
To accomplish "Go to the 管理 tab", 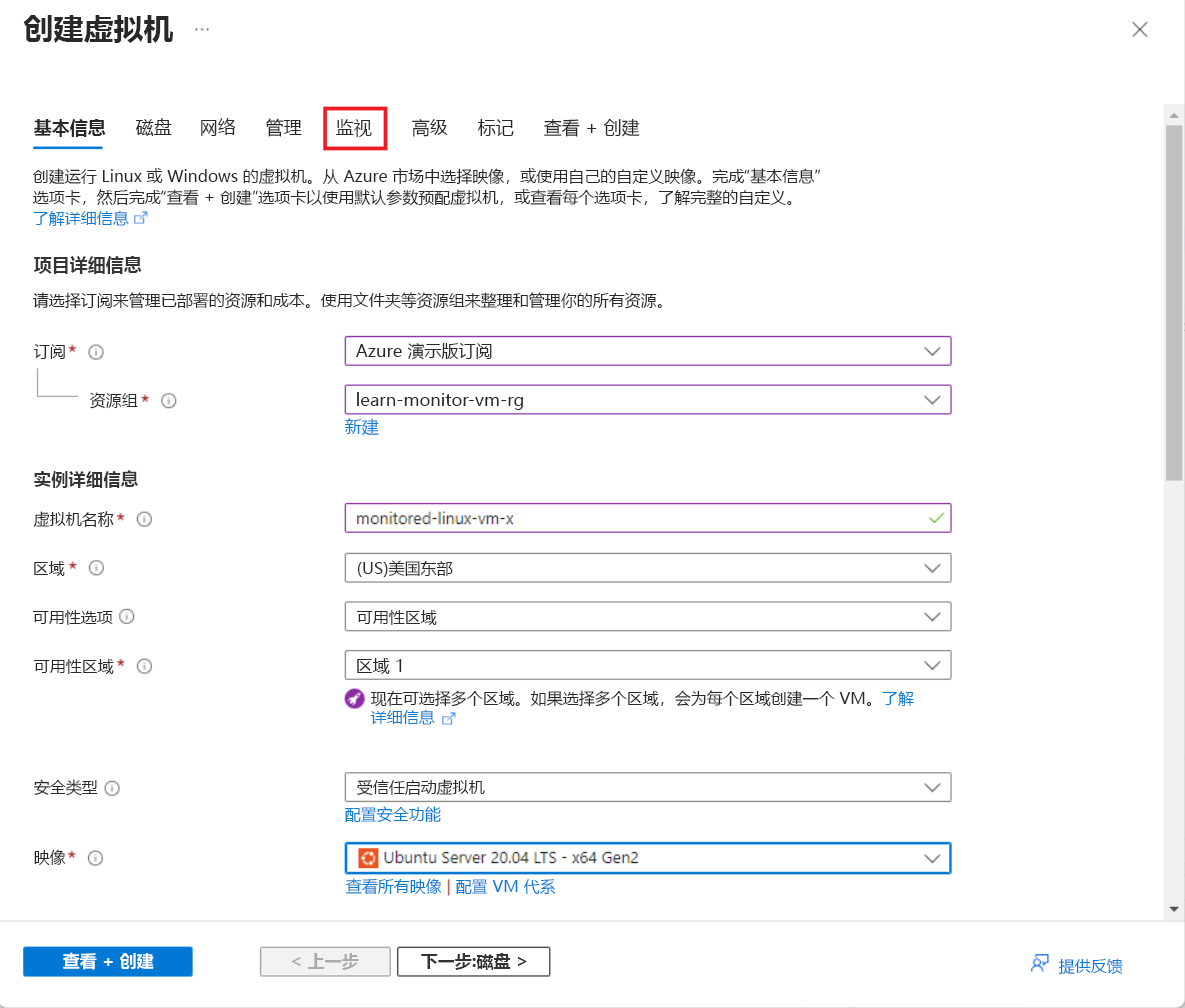I will pyautogui.click(x=283, y=128).
